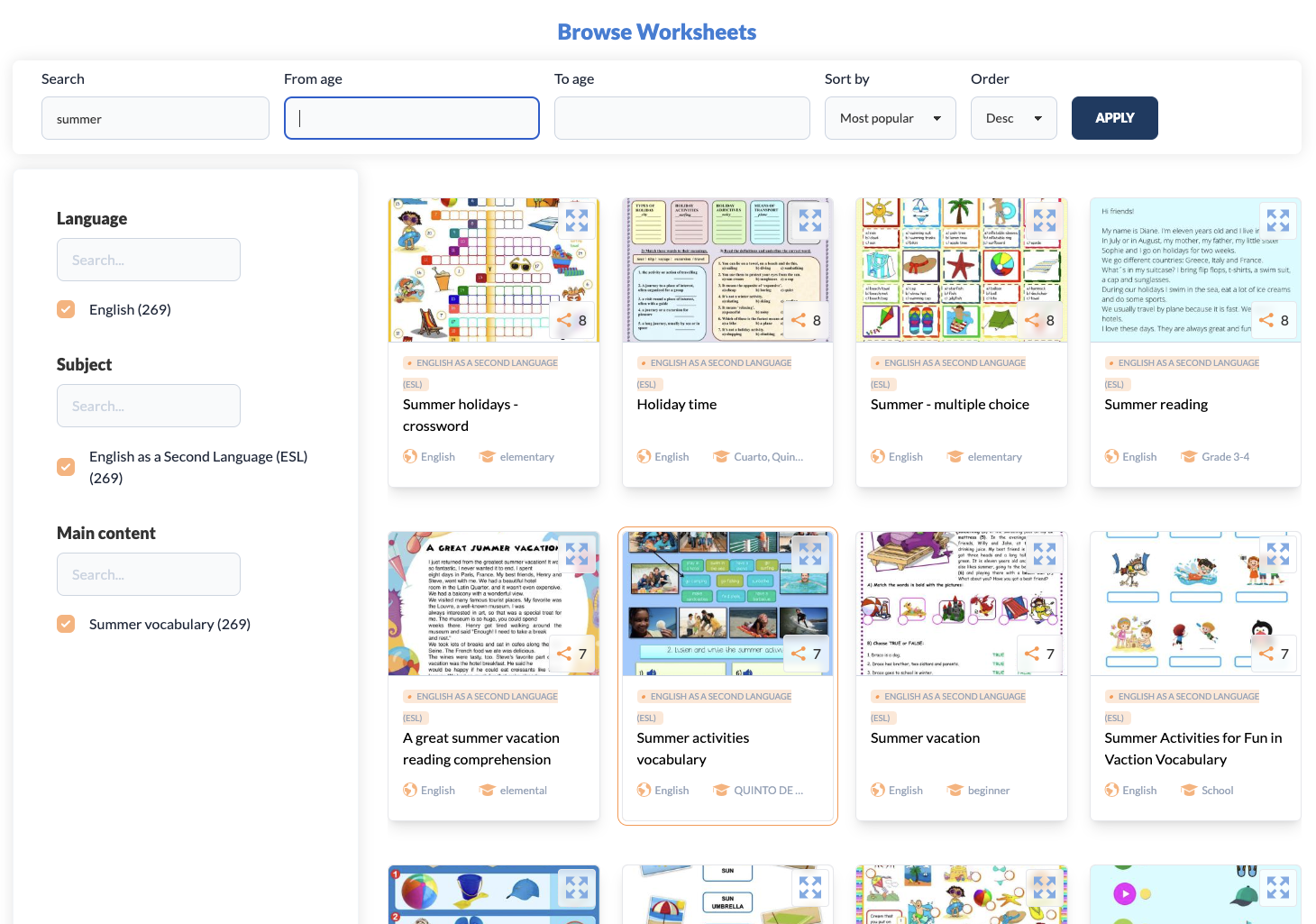Share the Summer reading worksheet

1266,320
